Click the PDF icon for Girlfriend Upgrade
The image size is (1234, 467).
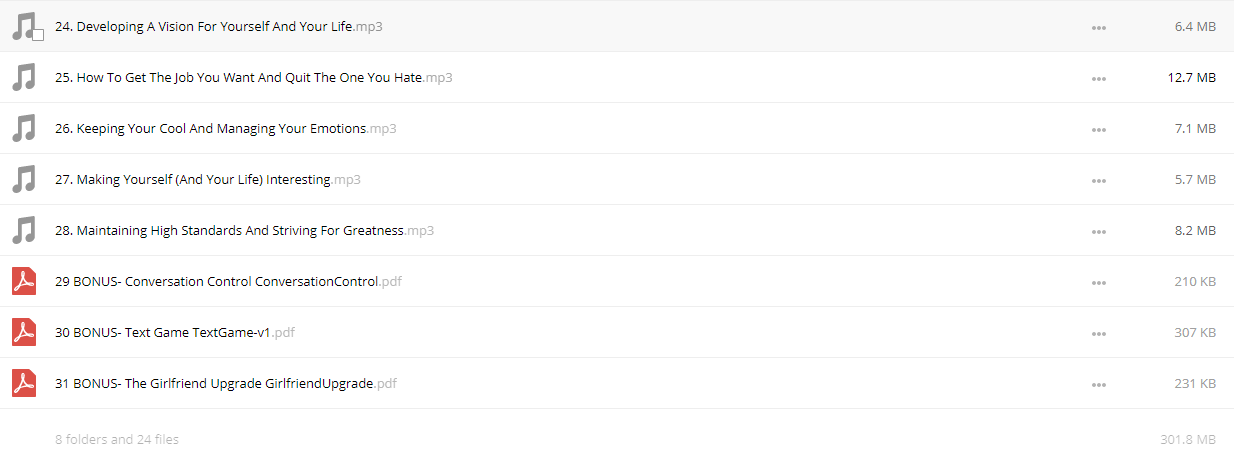click(24, 383)
